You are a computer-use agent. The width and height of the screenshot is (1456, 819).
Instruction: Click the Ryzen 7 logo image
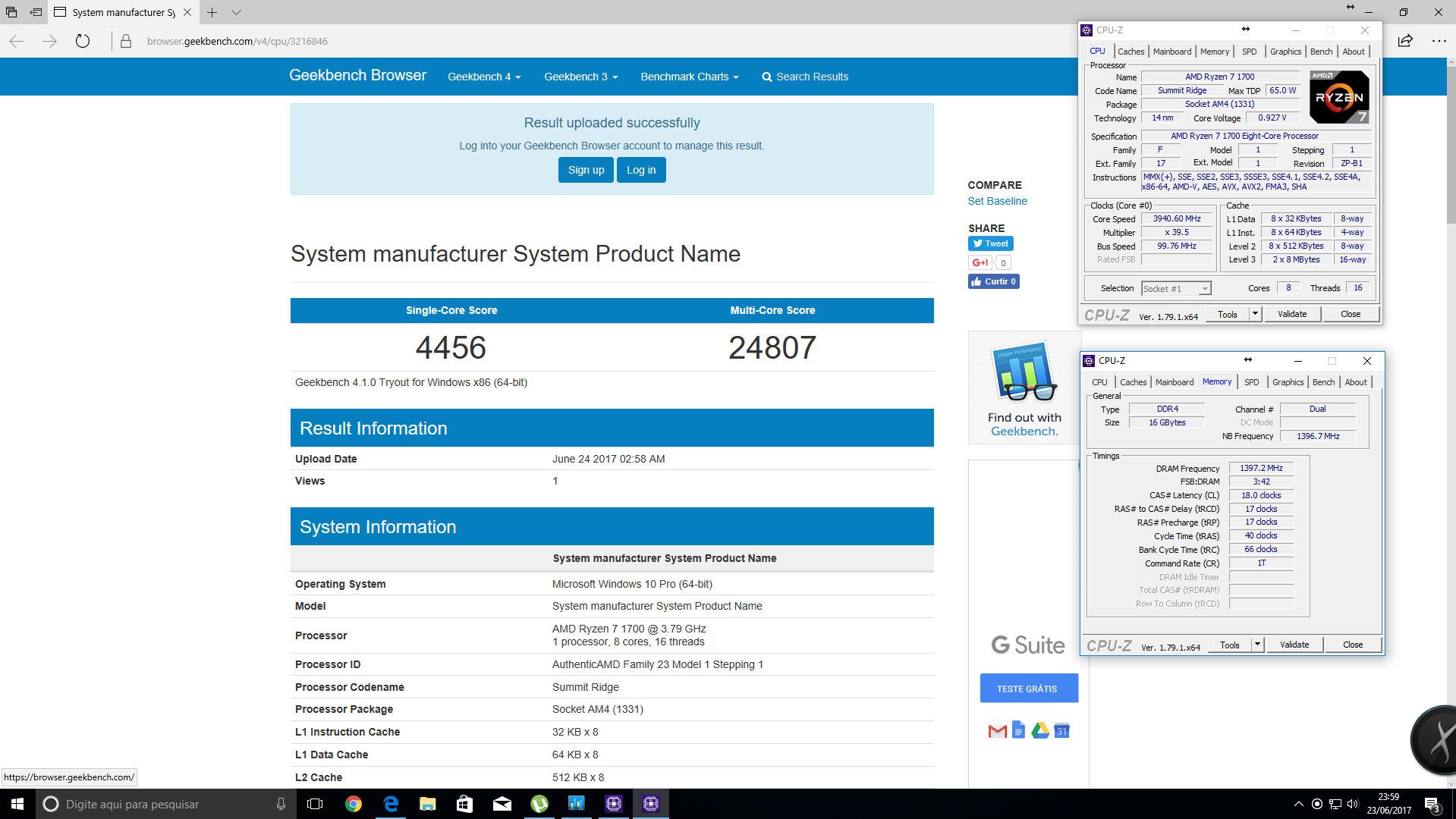pos(1339,97)
